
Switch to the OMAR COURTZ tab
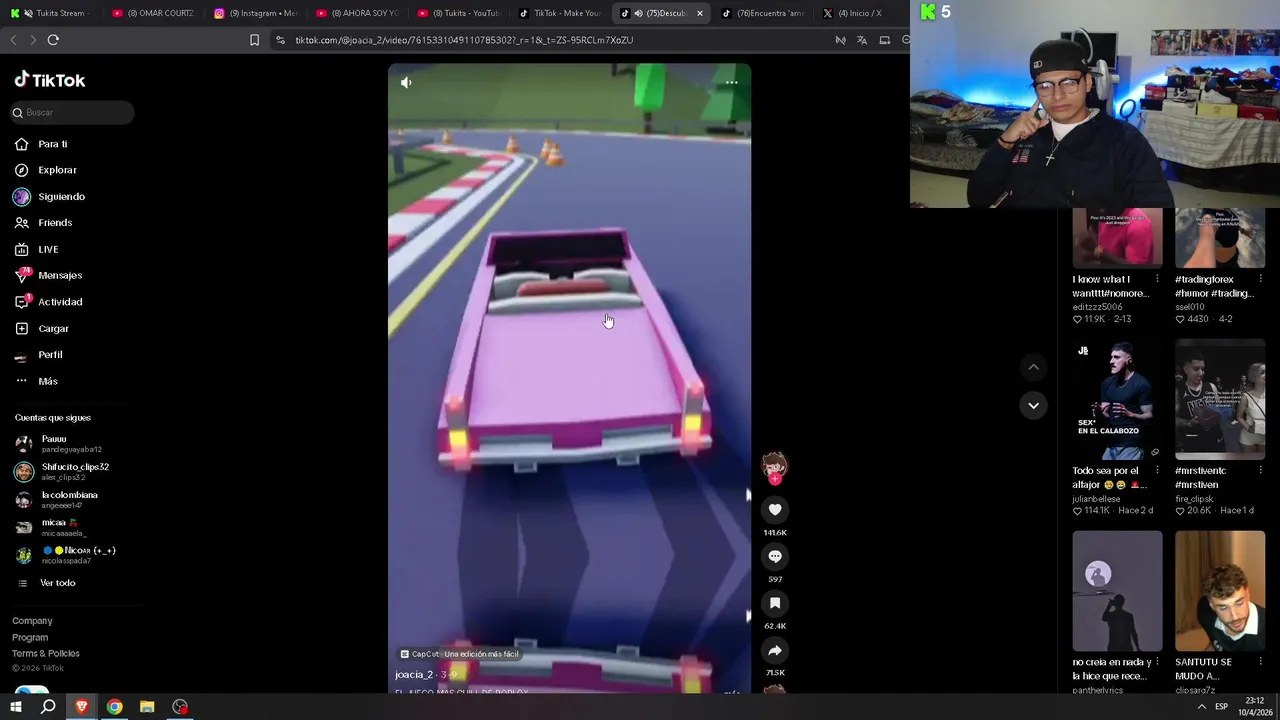(152, 13)
